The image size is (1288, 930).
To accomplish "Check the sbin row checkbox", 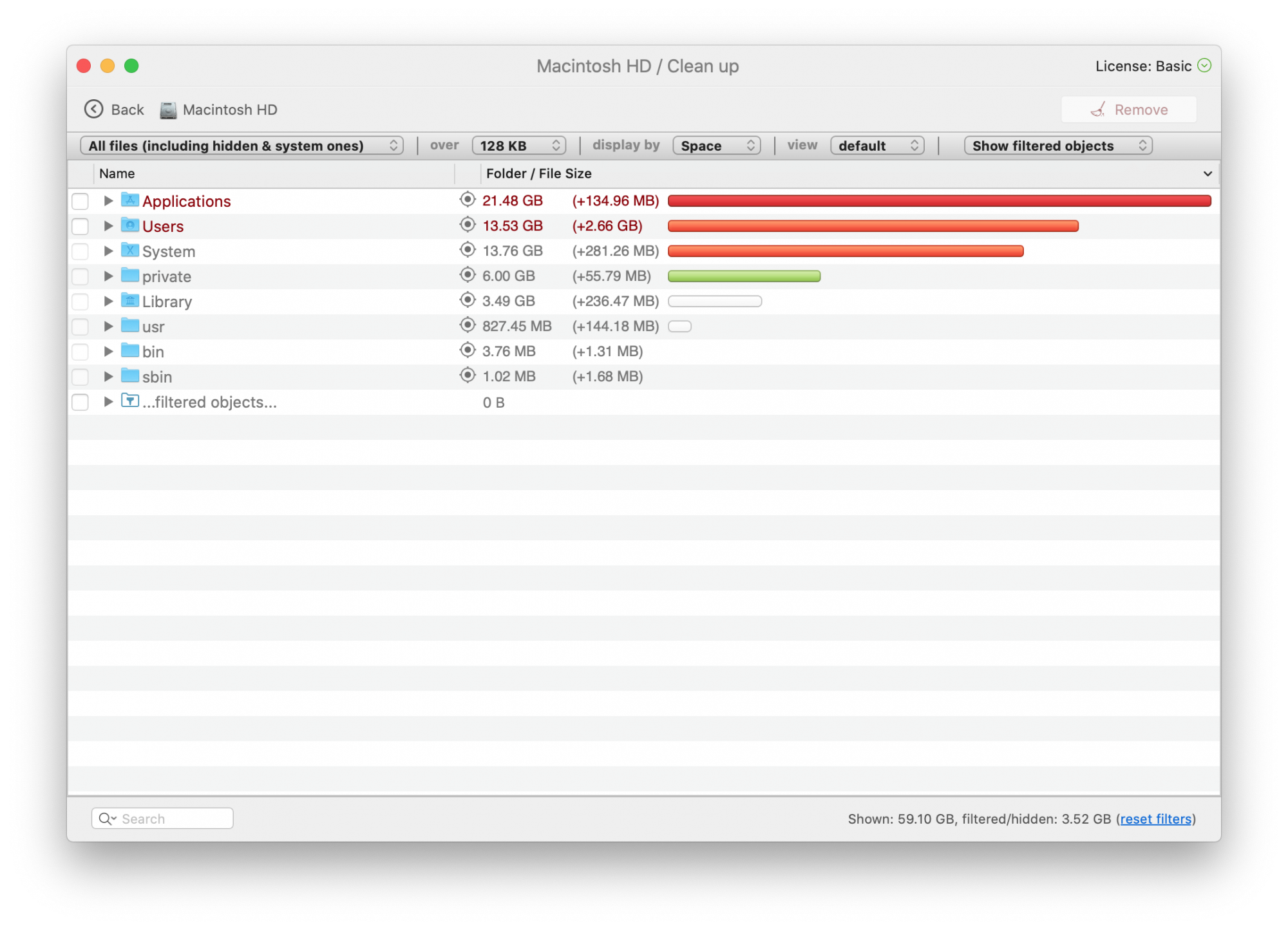I will click(80, 377).
